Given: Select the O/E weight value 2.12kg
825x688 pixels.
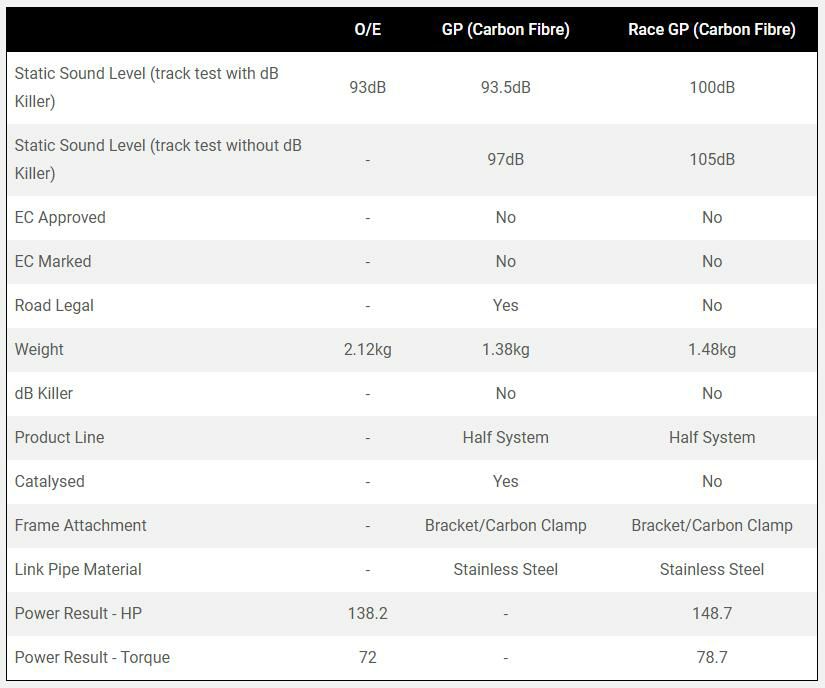Looking at the screenshot, I should tap(367, 349).
